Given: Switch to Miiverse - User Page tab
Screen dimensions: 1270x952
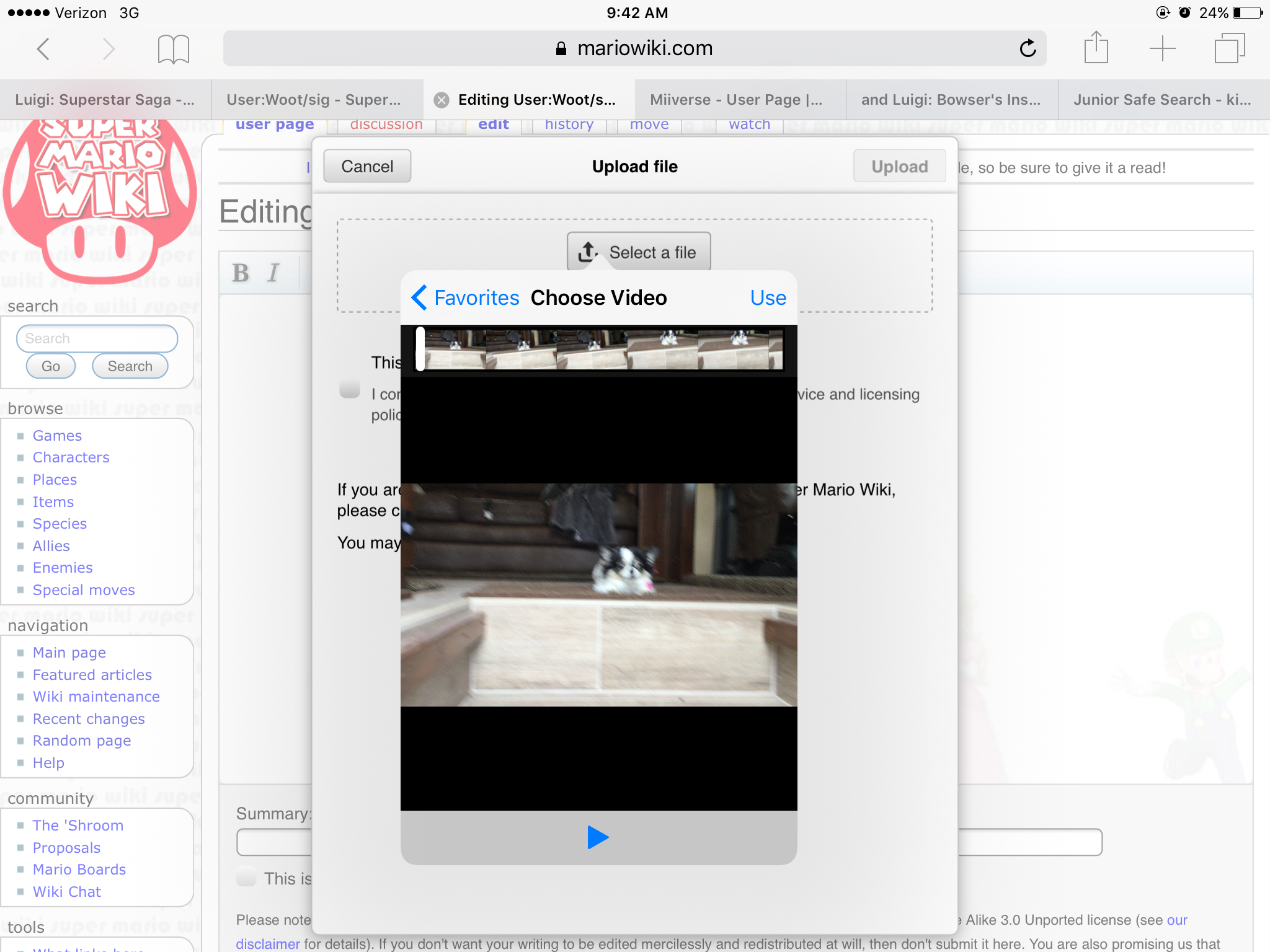Looking at the screenshot, I should pyautogui.click(x=736, y=100).
